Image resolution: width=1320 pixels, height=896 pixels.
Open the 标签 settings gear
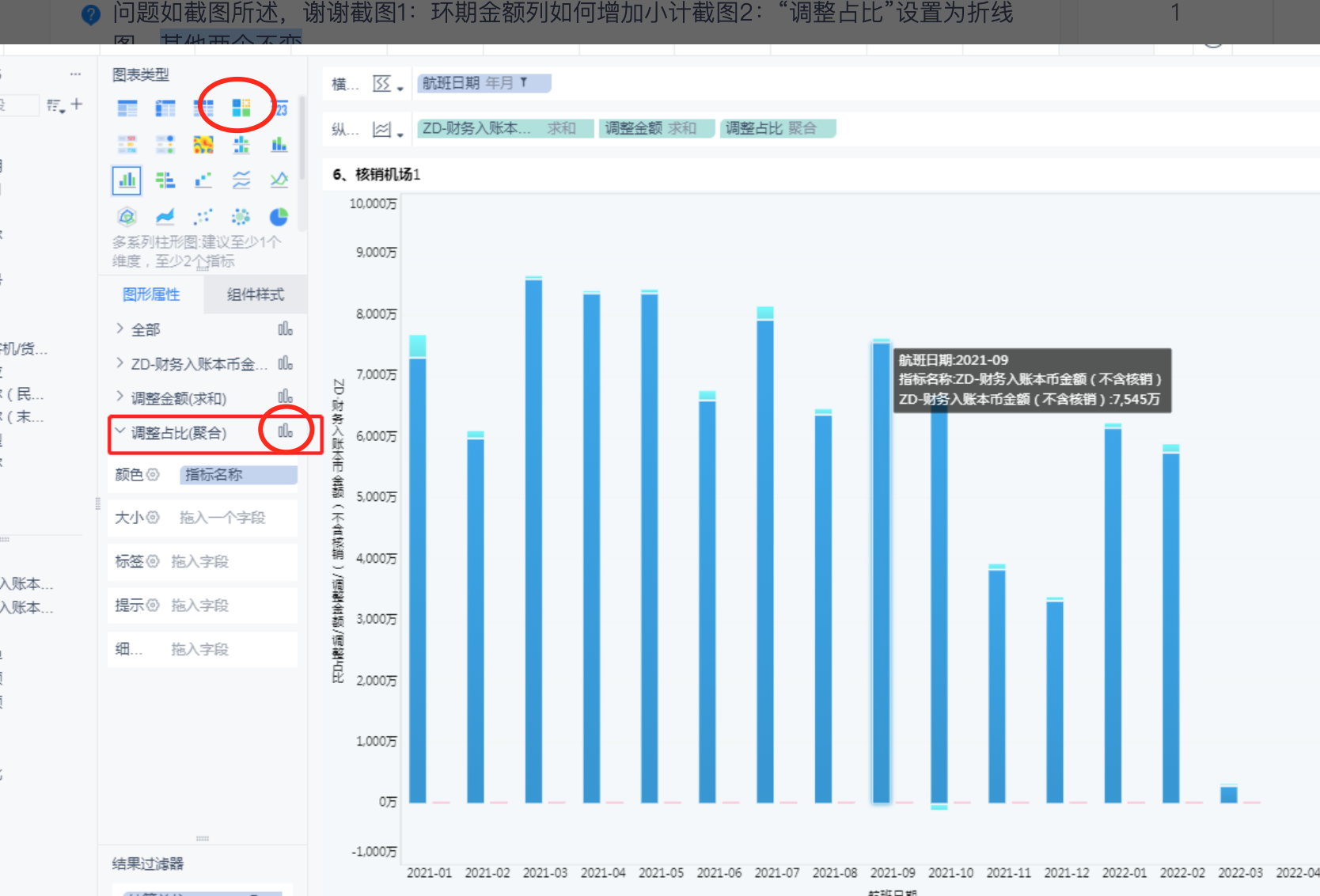[x=153, y=561]
